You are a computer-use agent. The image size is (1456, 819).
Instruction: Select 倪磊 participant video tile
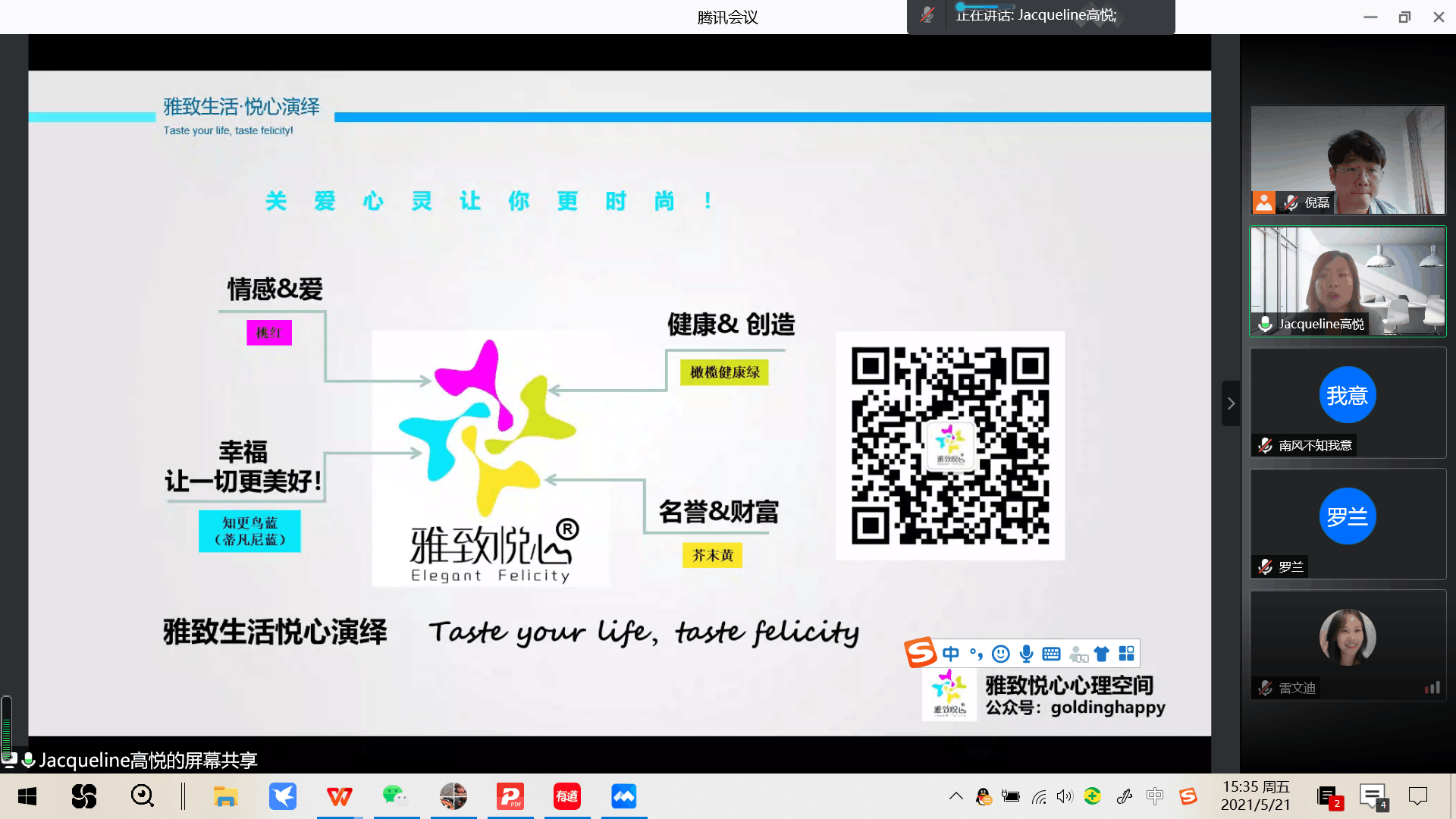1348,159
